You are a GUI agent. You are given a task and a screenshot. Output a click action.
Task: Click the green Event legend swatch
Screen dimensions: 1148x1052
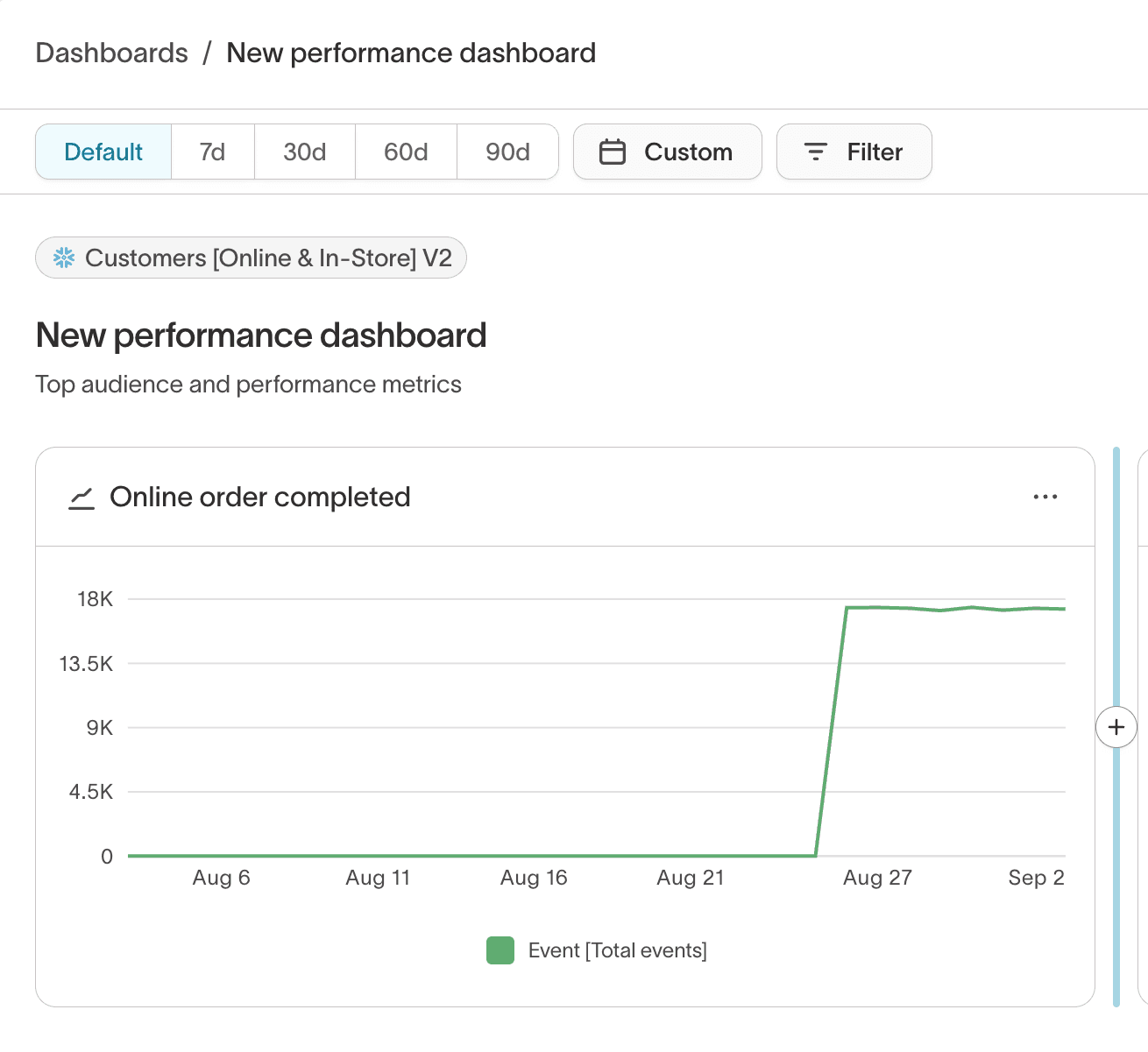(x=500, y=950)
